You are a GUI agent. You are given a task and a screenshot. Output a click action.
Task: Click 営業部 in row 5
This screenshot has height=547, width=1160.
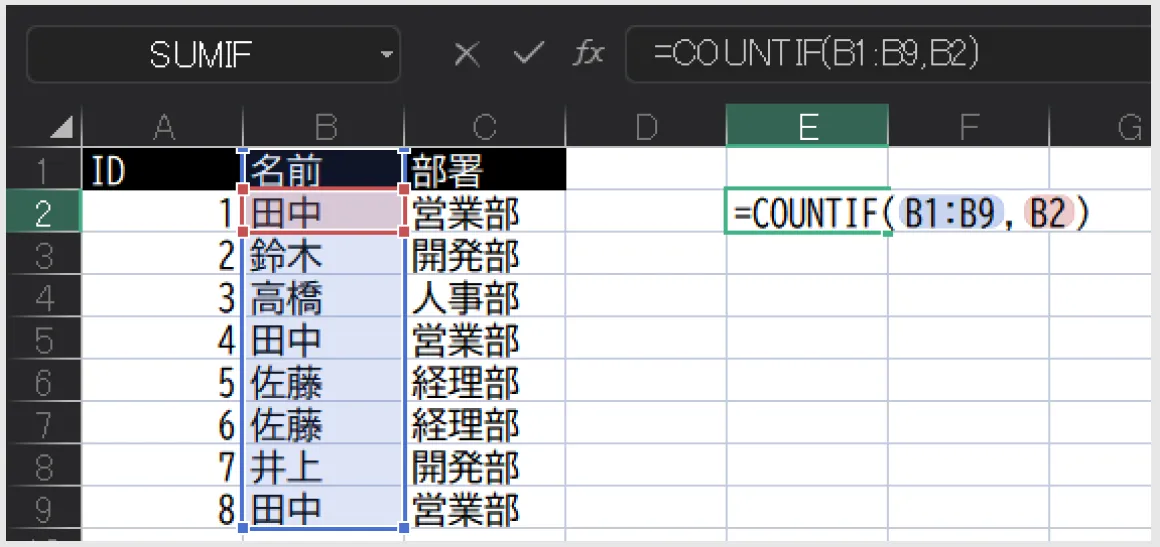[x=485, y=338]
